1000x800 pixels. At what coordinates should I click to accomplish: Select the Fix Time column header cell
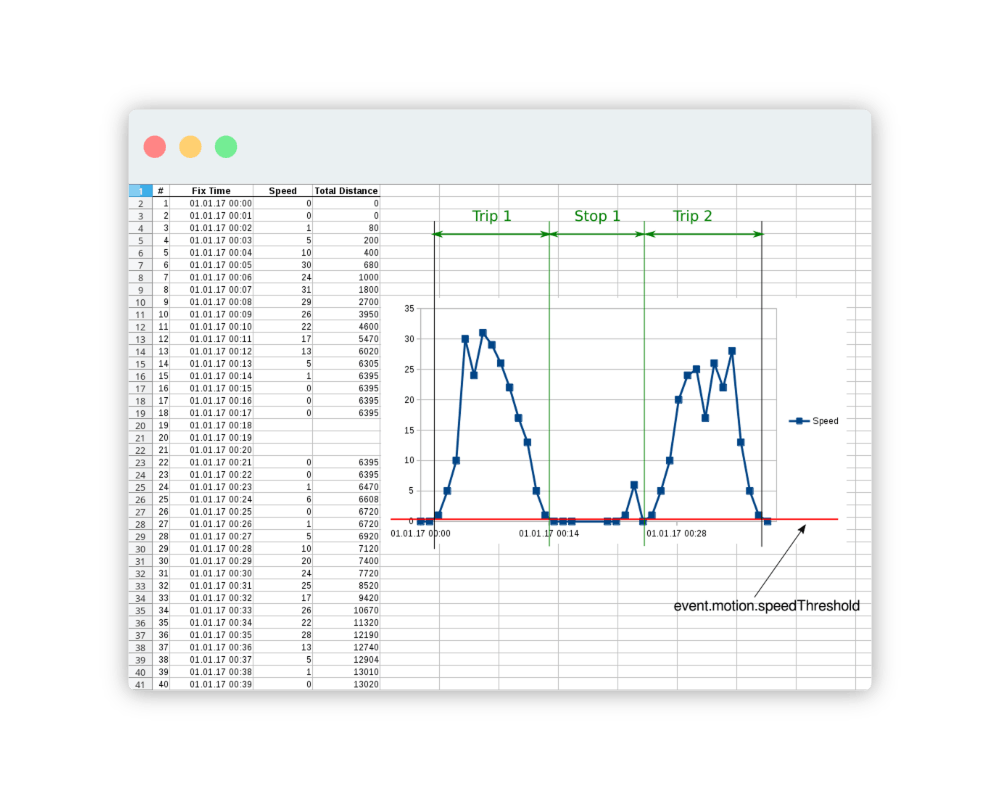(211, 191)
